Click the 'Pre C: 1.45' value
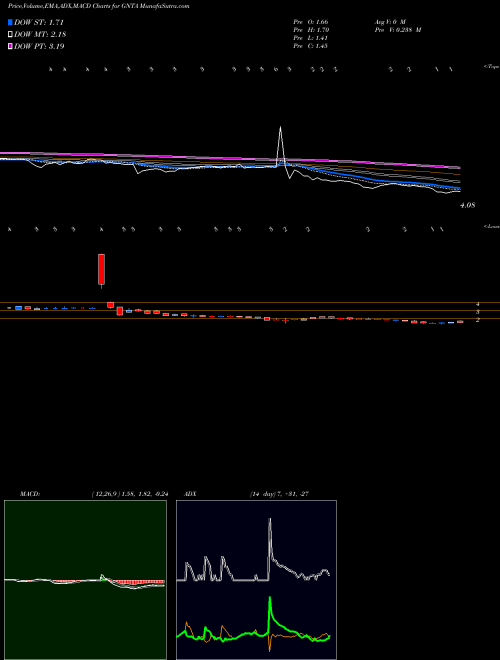The image size is (500, 660). 311,46
